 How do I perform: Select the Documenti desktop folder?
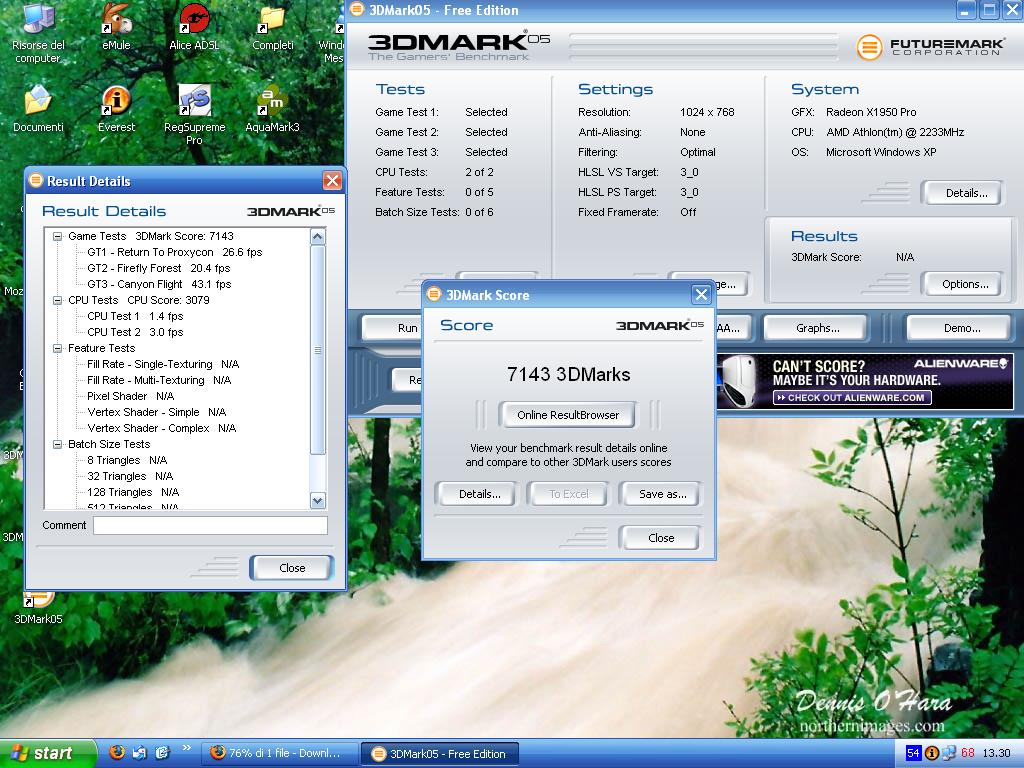click(x=38, y=108)
